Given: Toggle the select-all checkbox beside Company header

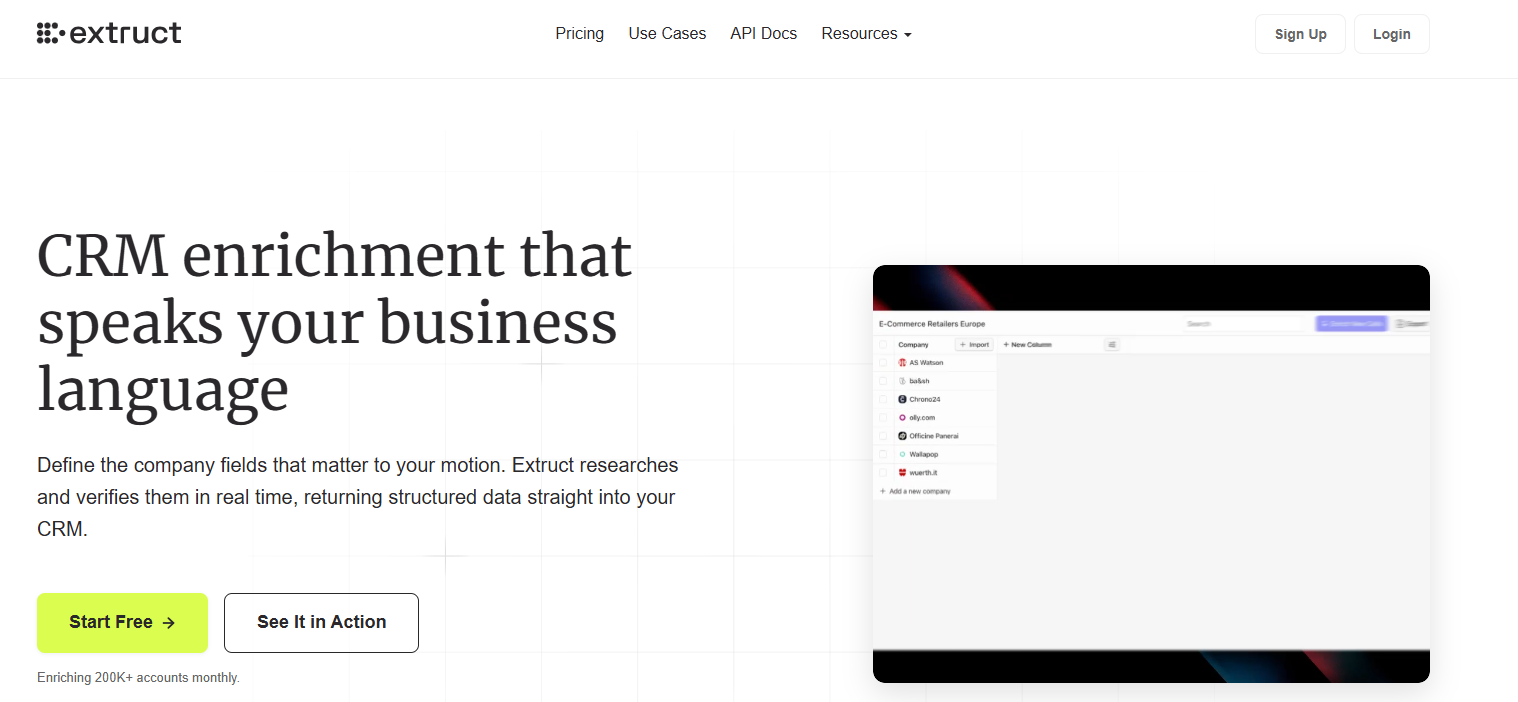Looking at the screenshot, I should 883,344.
